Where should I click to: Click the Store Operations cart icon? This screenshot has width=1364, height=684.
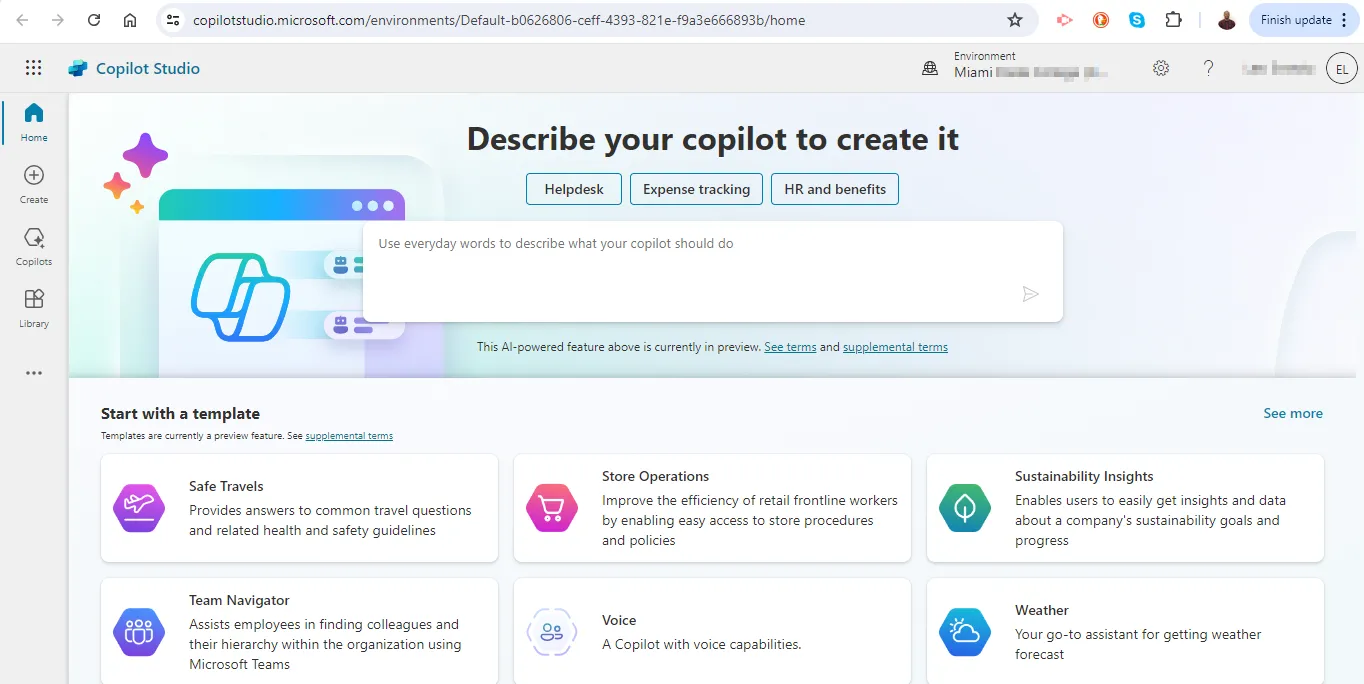(551, 508)
